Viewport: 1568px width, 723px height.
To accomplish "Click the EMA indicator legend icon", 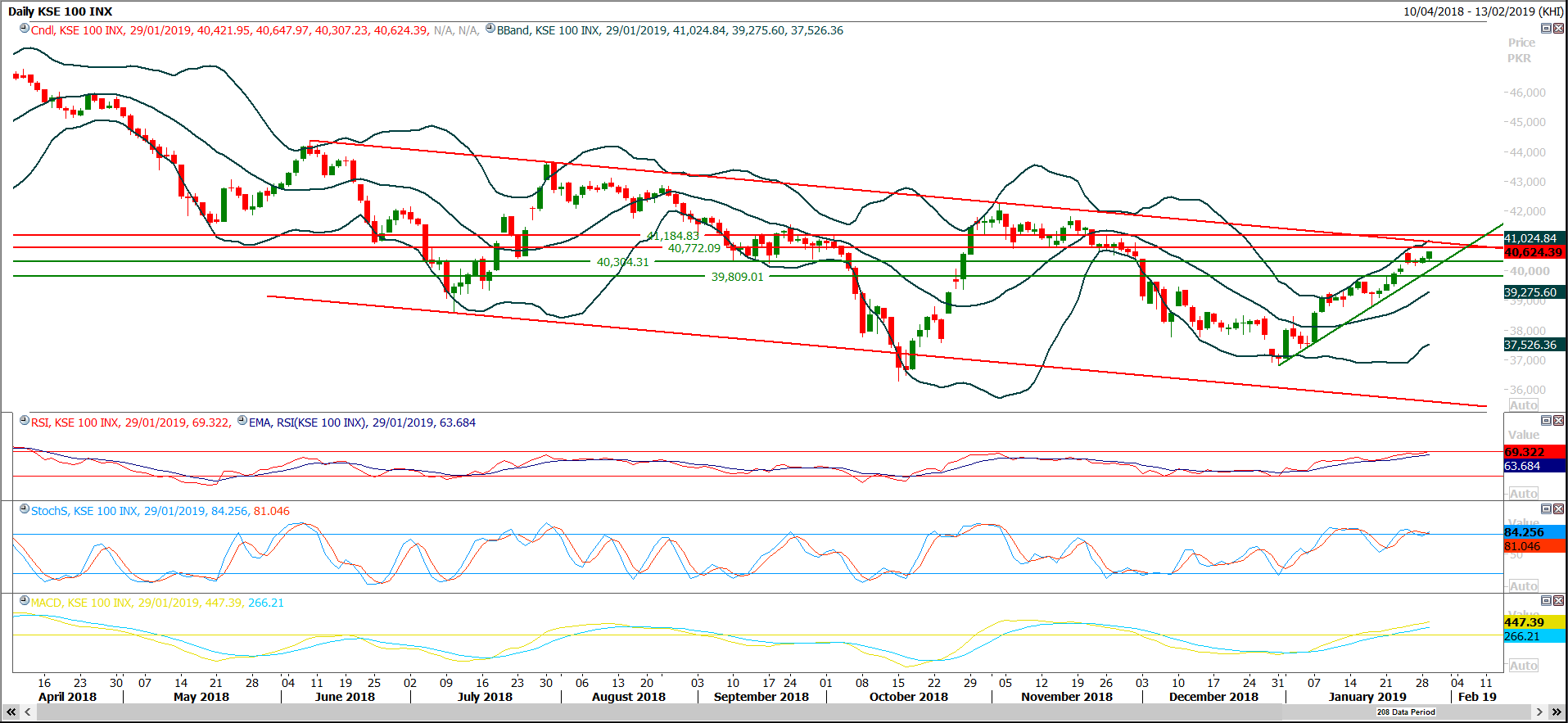I will coord(242,421).
